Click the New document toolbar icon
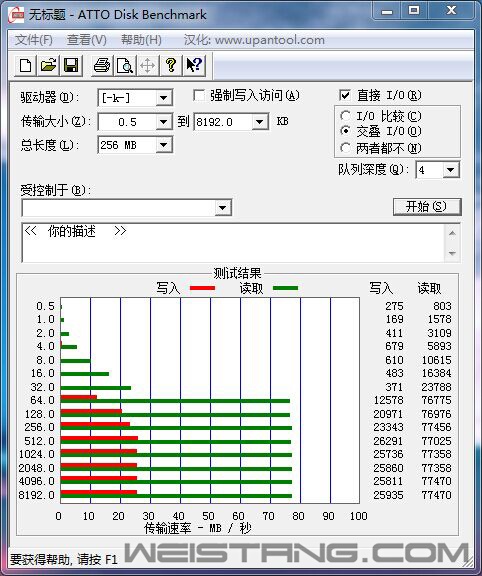This screenshot has height=576, width=482. click(x=25, y=66)
